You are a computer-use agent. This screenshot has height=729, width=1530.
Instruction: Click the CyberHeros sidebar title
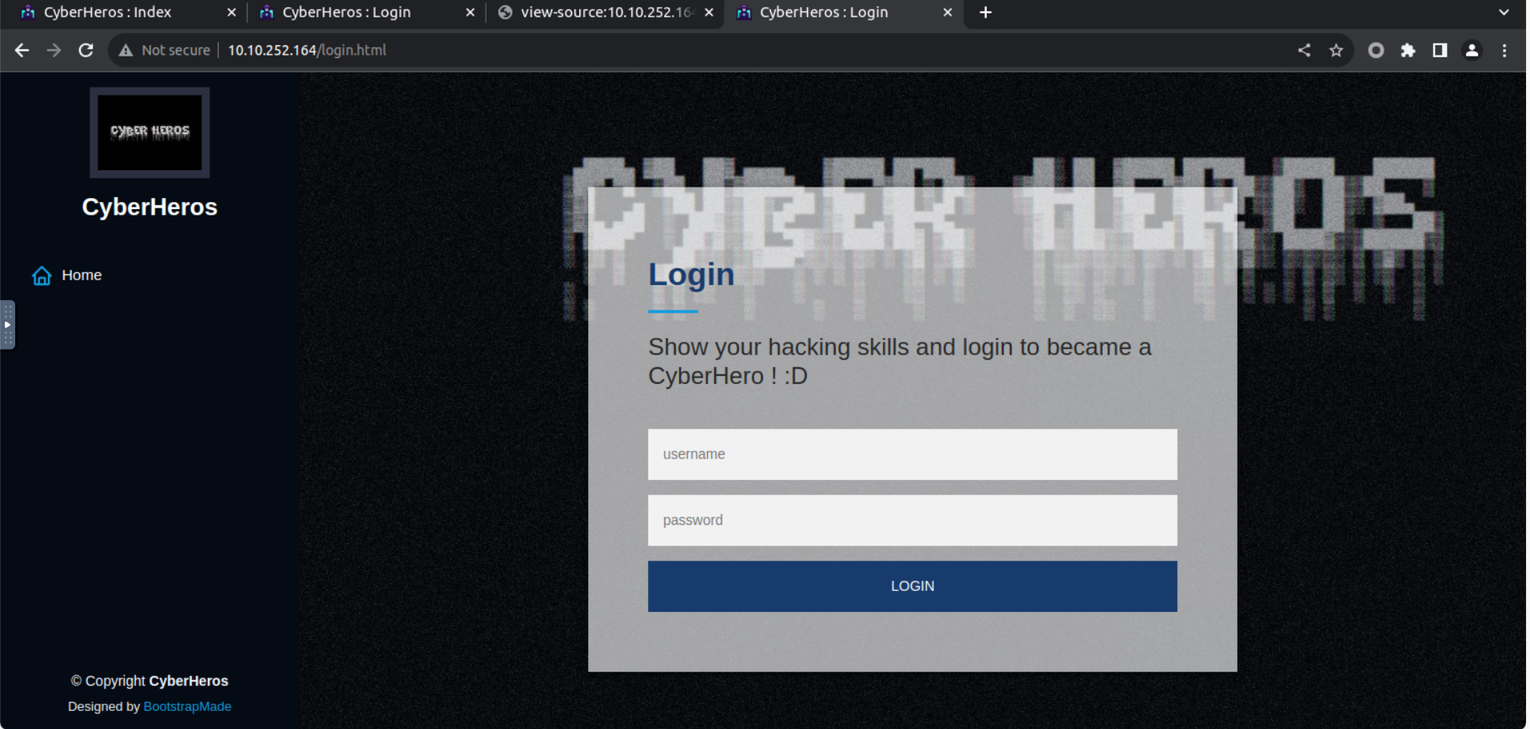pos(150,207)
